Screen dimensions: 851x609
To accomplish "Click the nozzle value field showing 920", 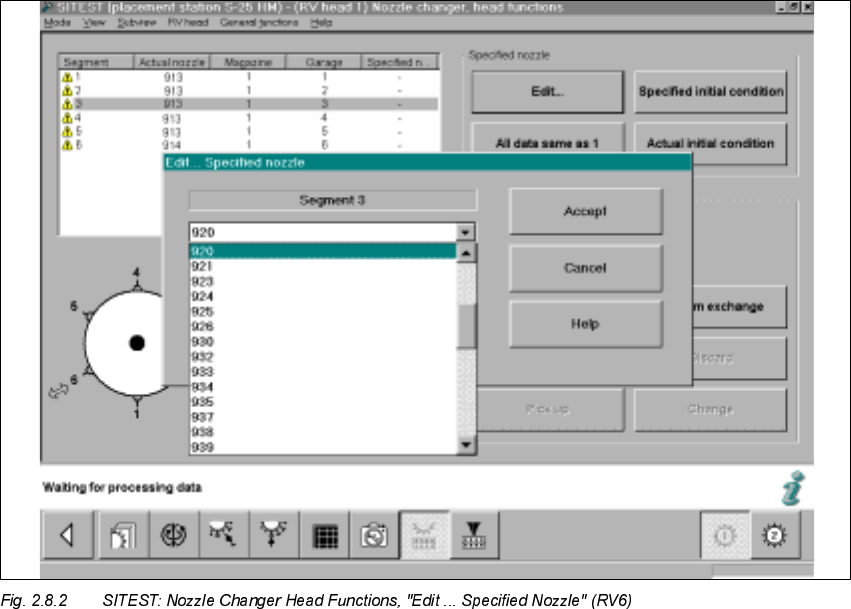I will pos(323,232).
